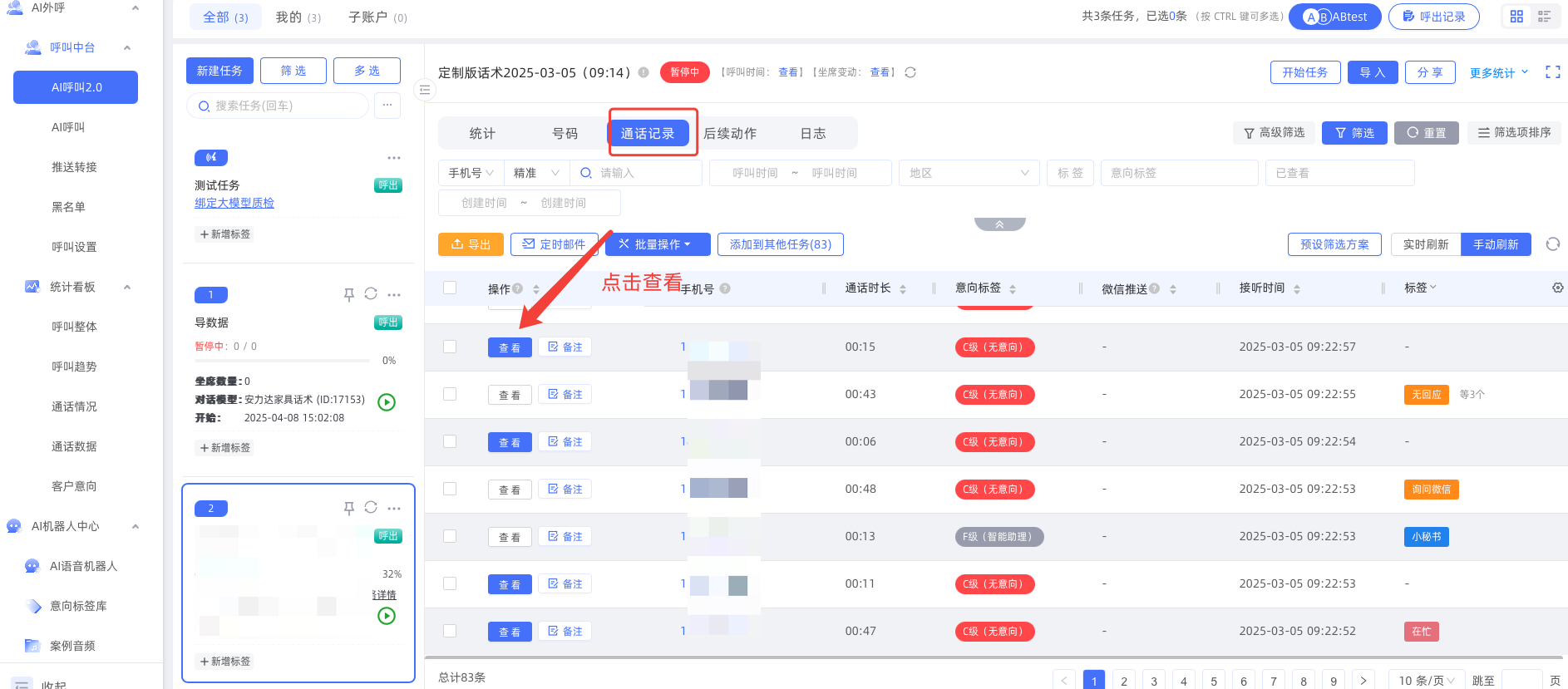This screenshot has width=1568, height=689.
Task: Check the row with 00:15 call duration
Action: tap(450, 347)
